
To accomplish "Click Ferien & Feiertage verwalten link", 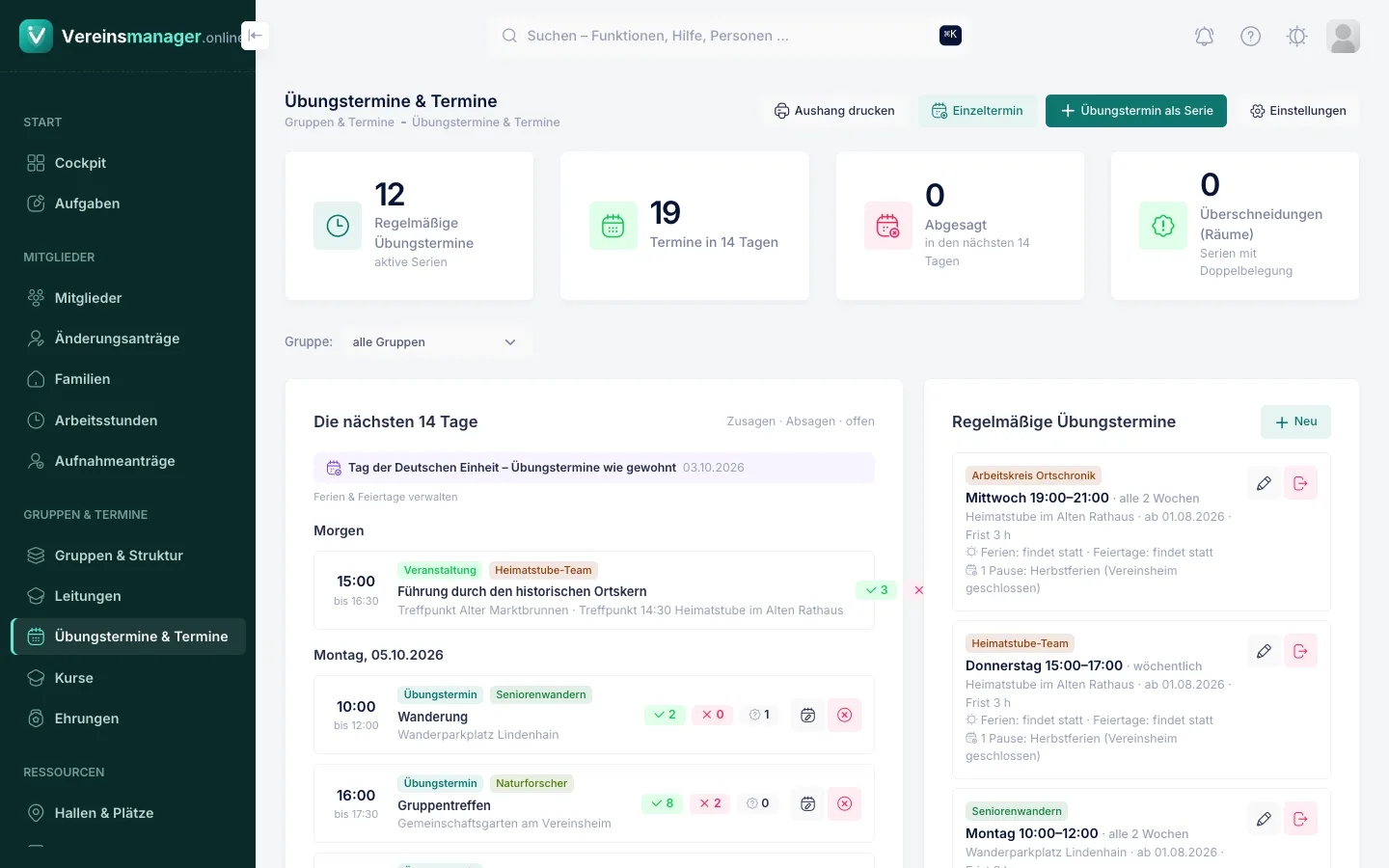I will coord(386,497).
